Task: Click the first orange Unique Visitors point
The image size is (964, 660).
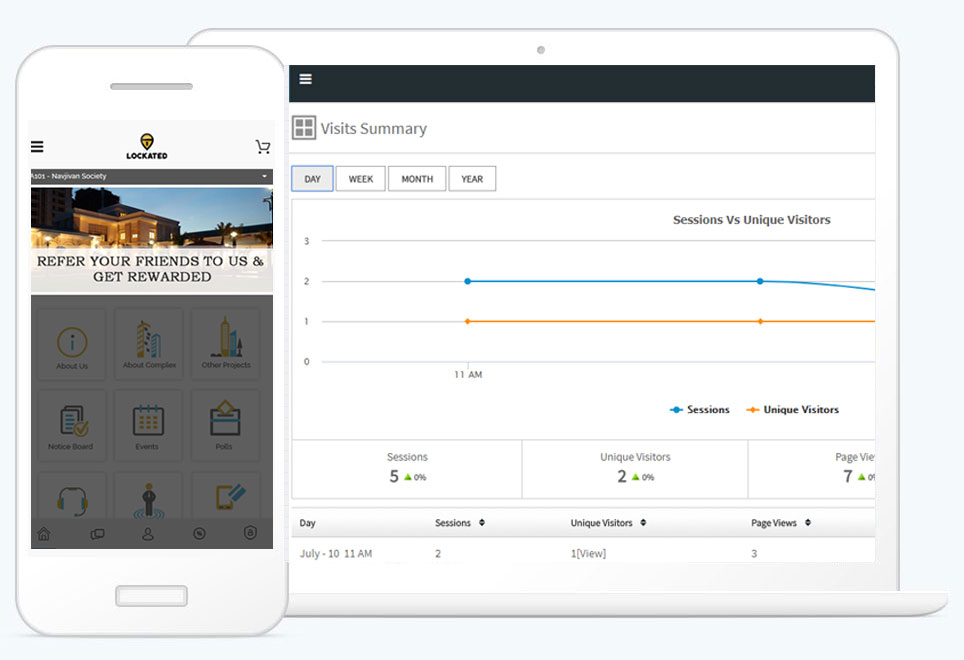Action: pos(468,321)
